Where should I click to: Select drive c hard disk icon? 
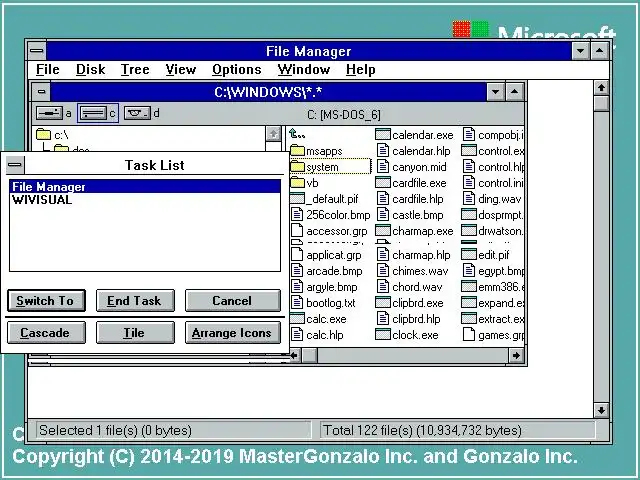click(x=93, y=113)
